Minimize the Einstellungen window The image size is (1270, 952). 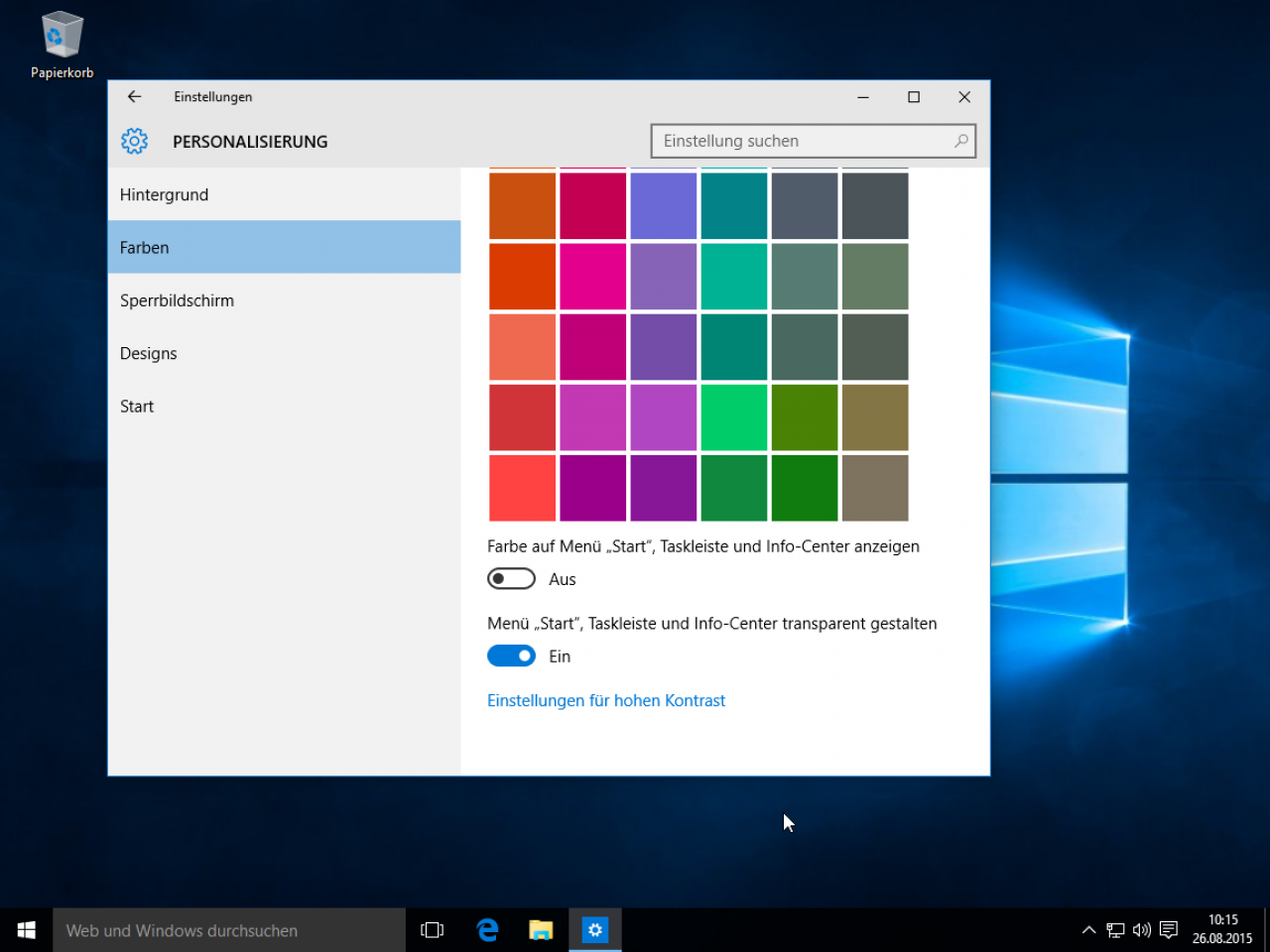[863, 96]
